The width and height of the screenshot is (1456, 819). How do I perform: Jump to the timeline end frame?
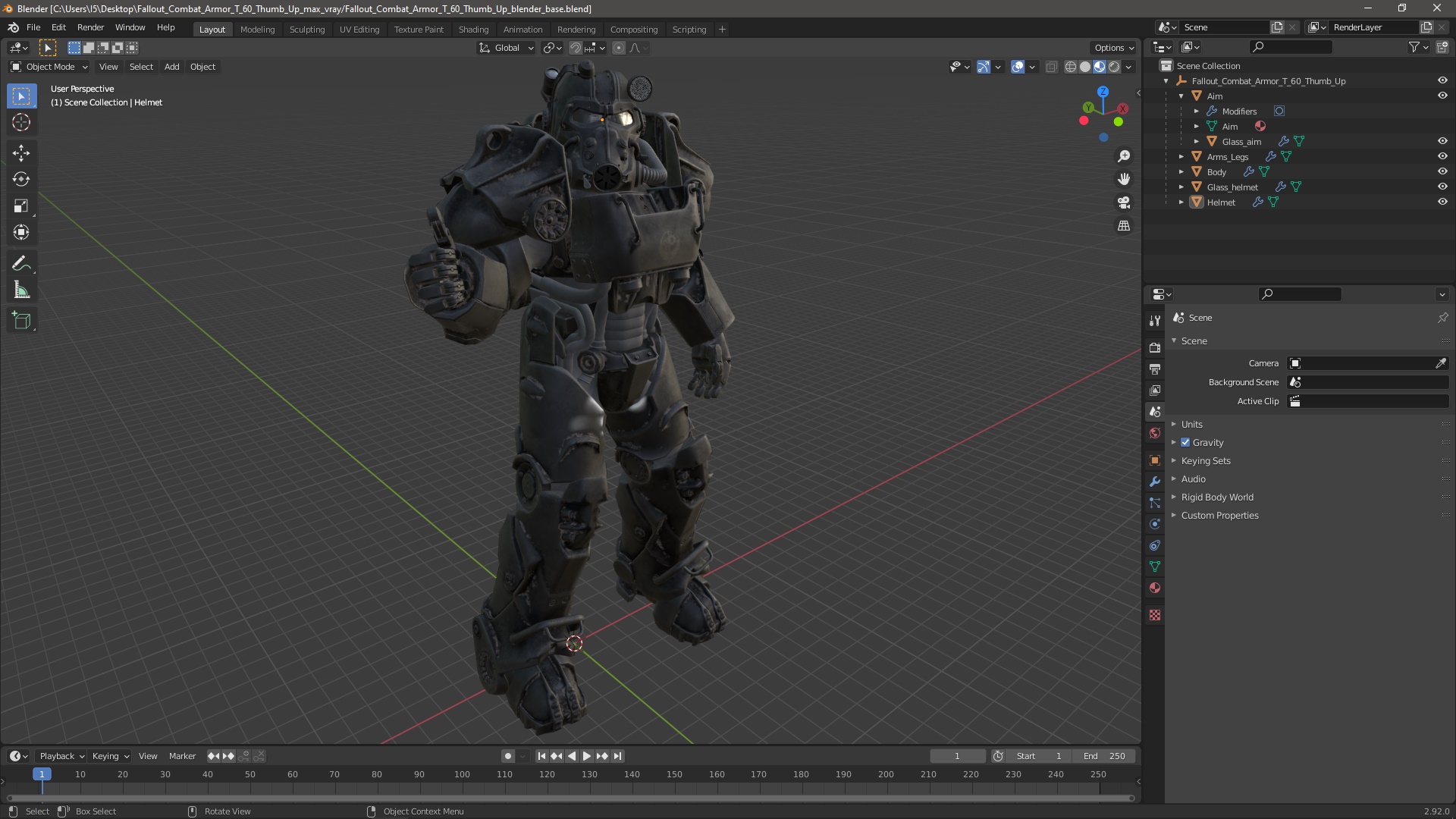click(618, 756)
